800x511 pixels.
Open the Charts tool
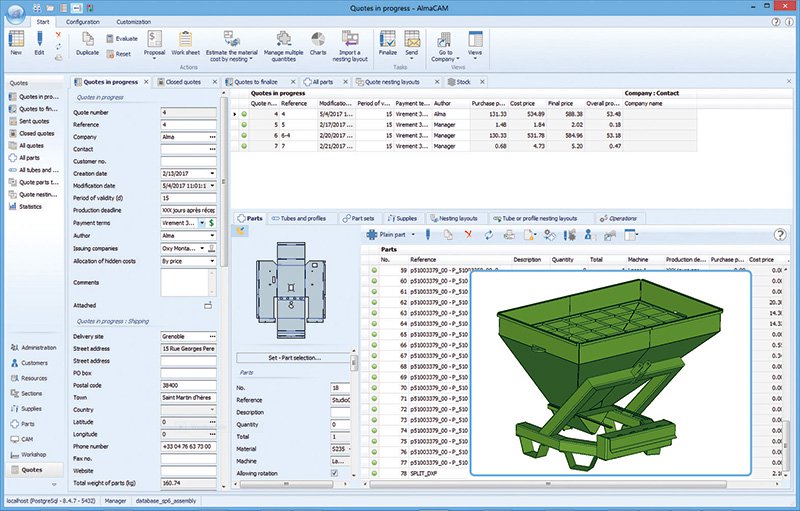click(318, 40)
